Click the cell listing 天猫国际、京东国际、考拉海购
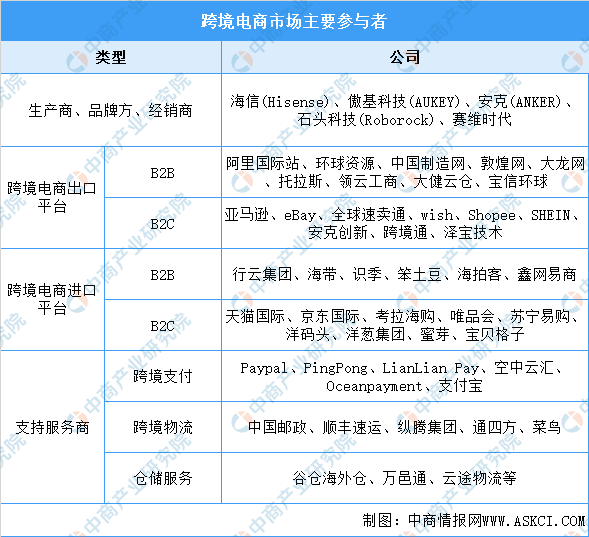The height and width of the screenshot is (537, 589). (x=405, y=326)
